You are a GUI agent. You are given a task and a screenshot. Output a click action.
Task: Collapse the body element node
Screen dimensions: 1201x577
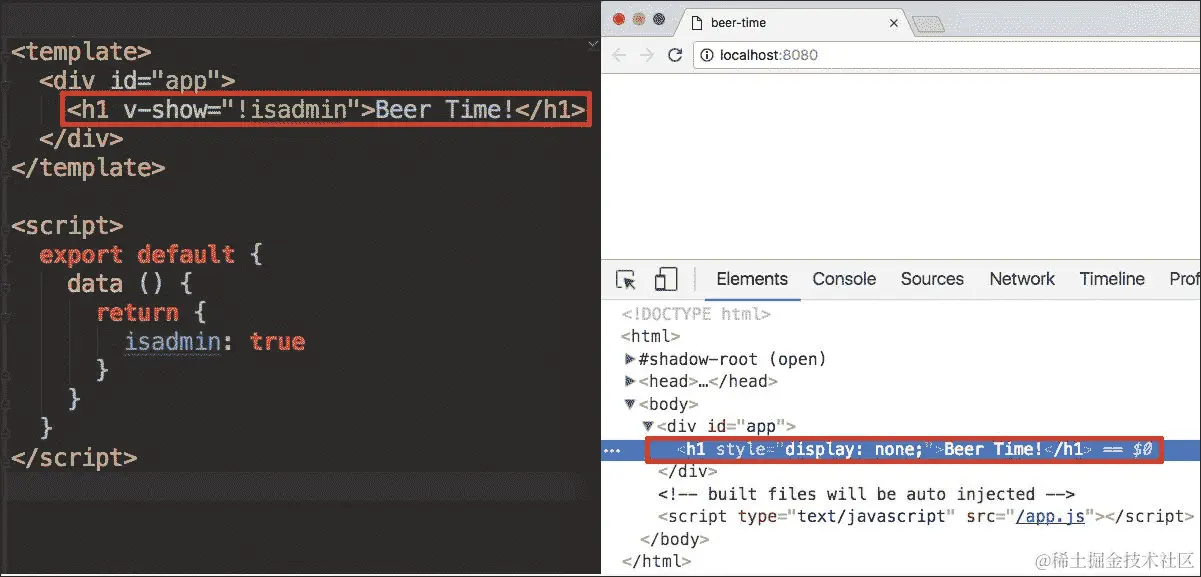tap(629, 404)
